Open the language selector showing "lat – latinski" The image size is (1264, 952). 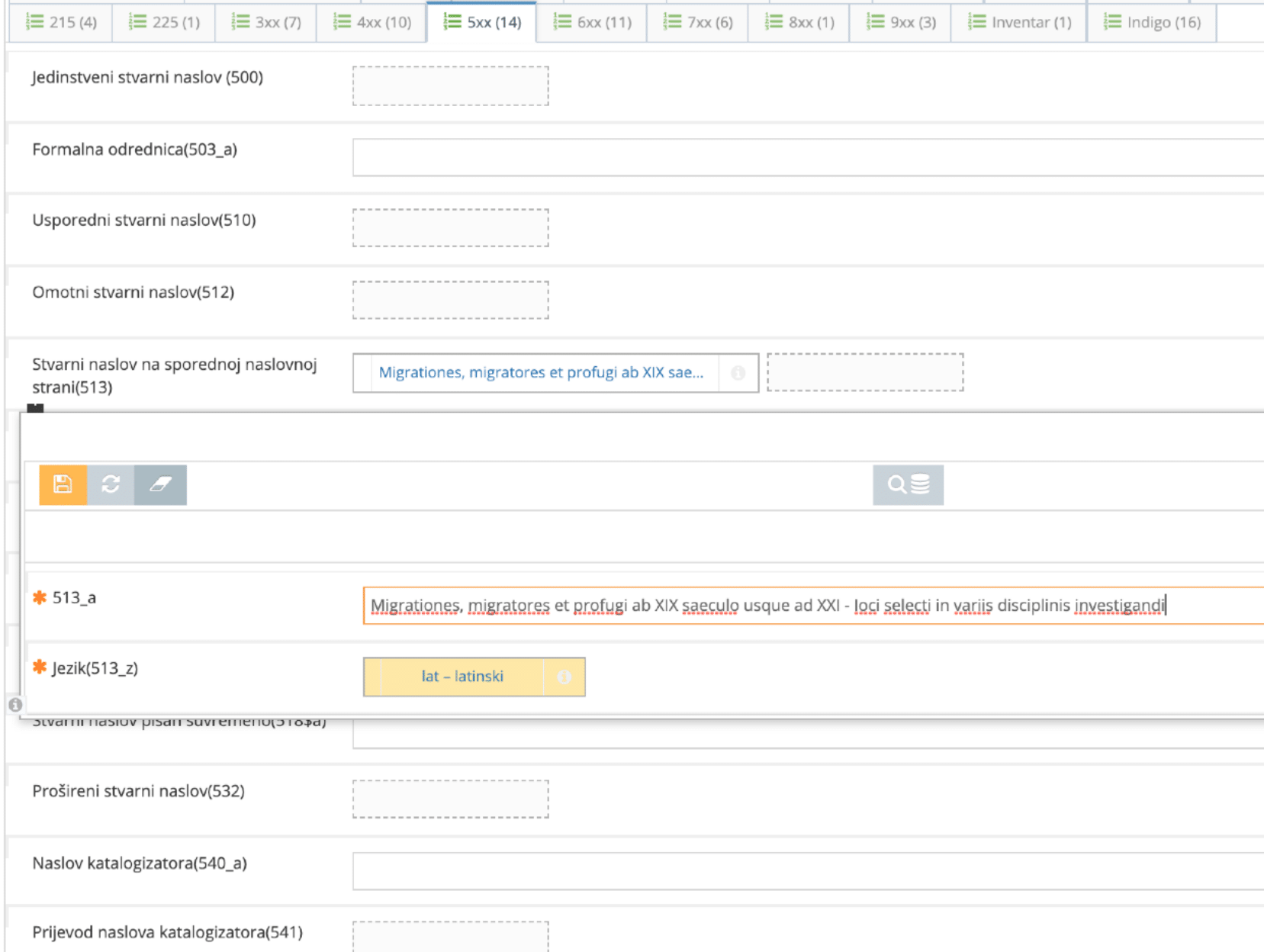click(x=462, y=677)
